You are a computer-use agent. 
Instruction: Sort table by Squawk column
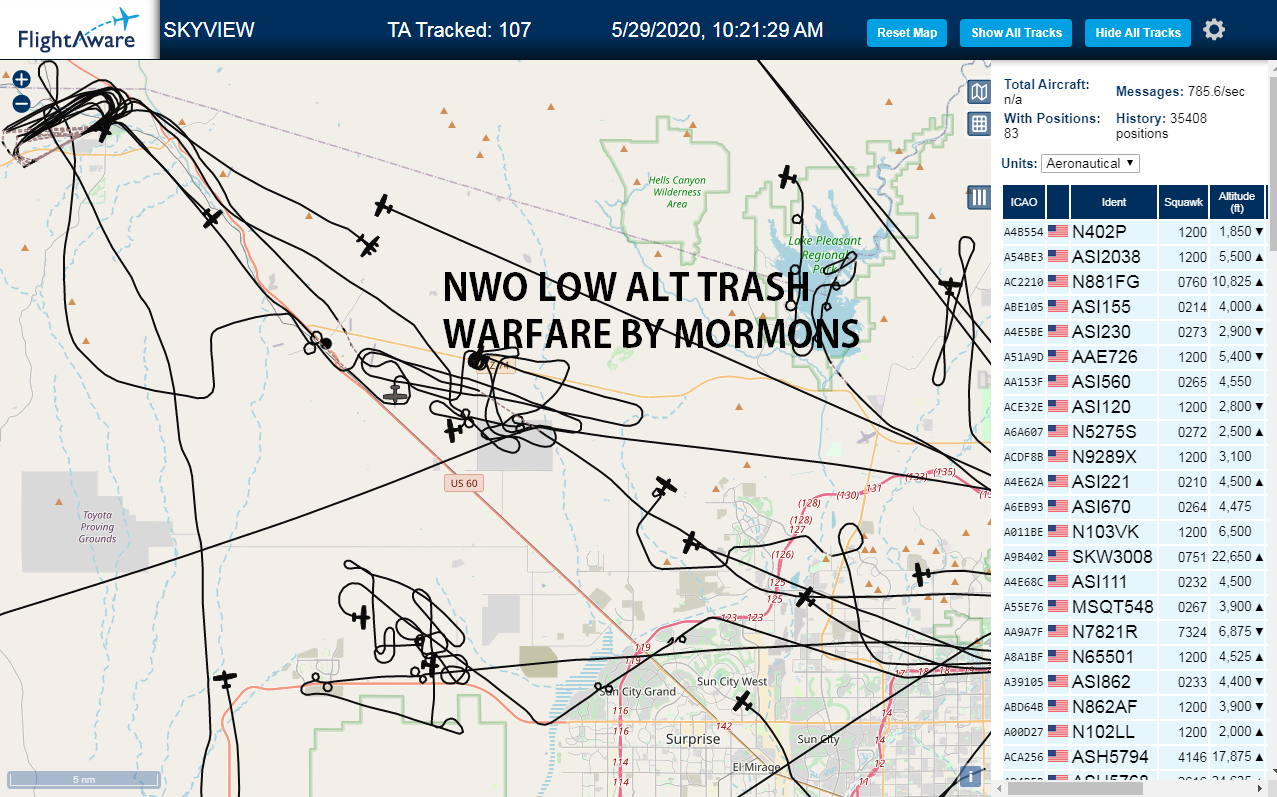coord(1183,202)
